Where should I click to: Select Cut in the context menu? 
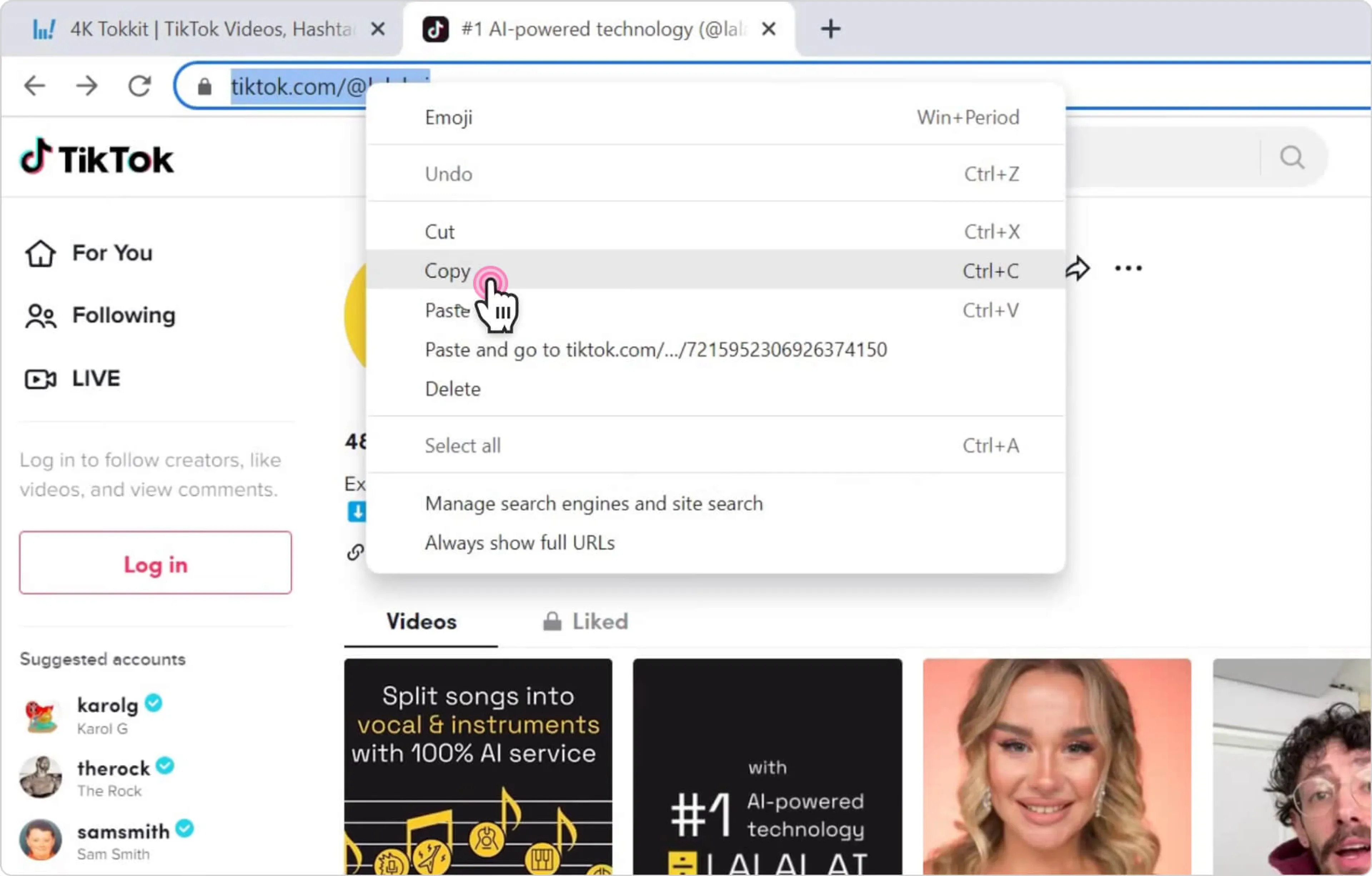point(440,232)
